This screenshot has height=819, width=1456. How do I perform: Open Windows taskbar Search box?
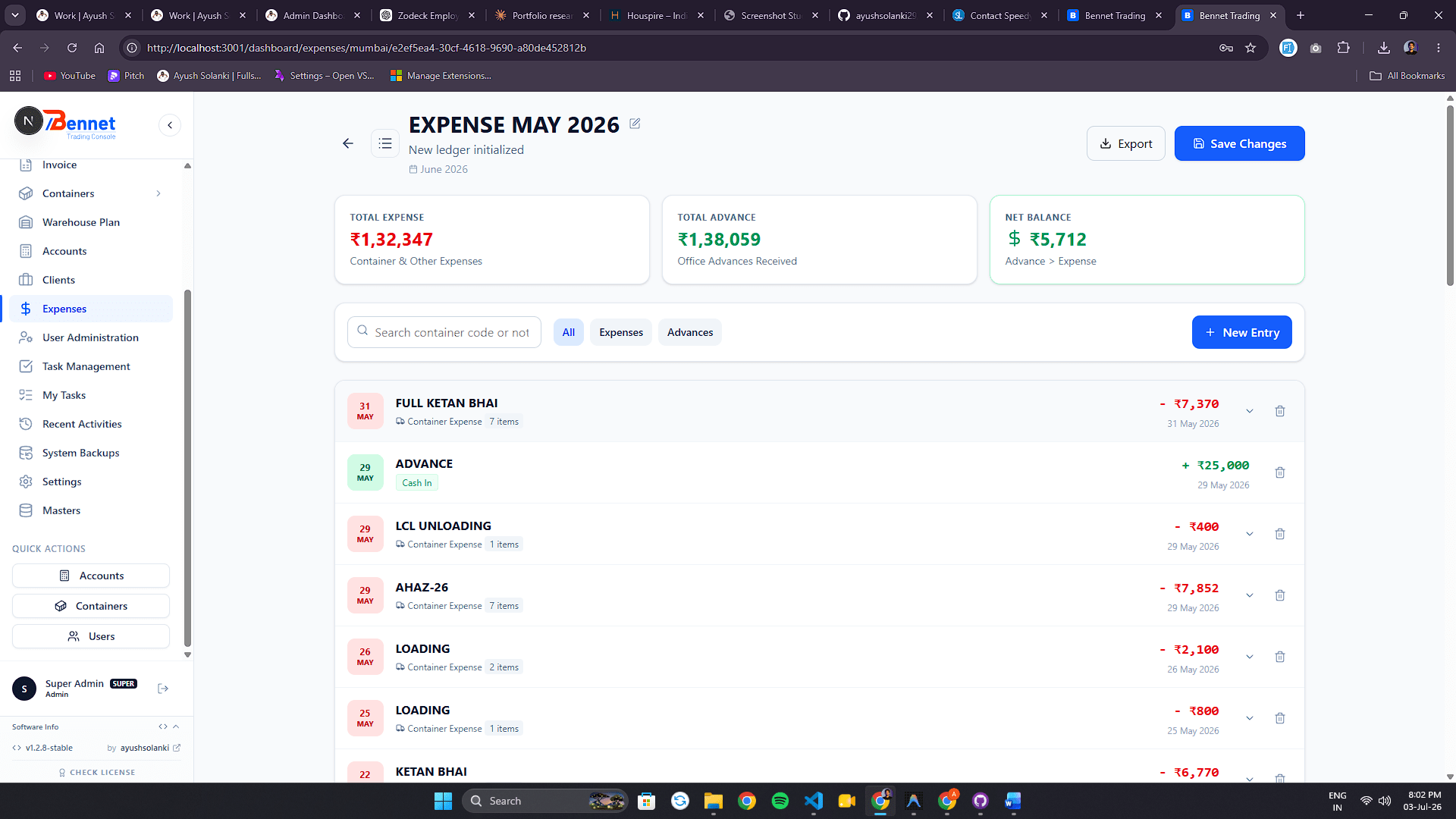[x=545, y=801]
